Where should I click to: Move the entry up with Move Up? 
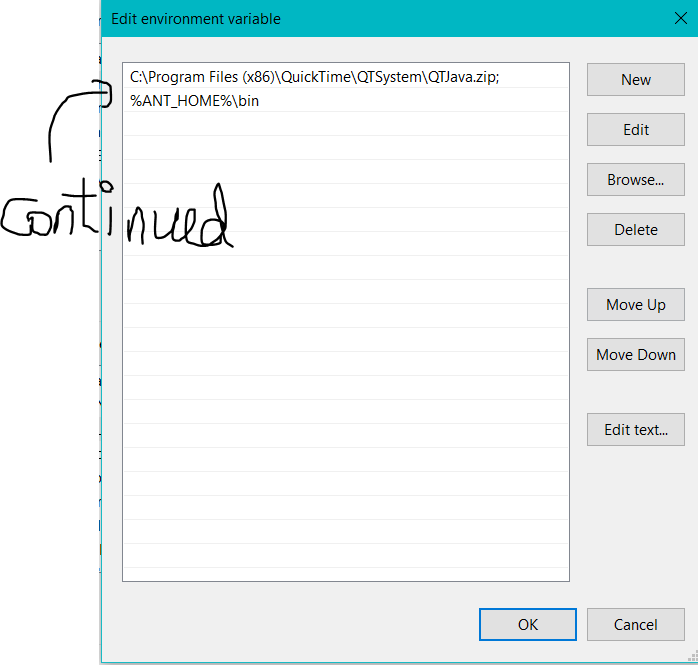(x=636, y=304)
